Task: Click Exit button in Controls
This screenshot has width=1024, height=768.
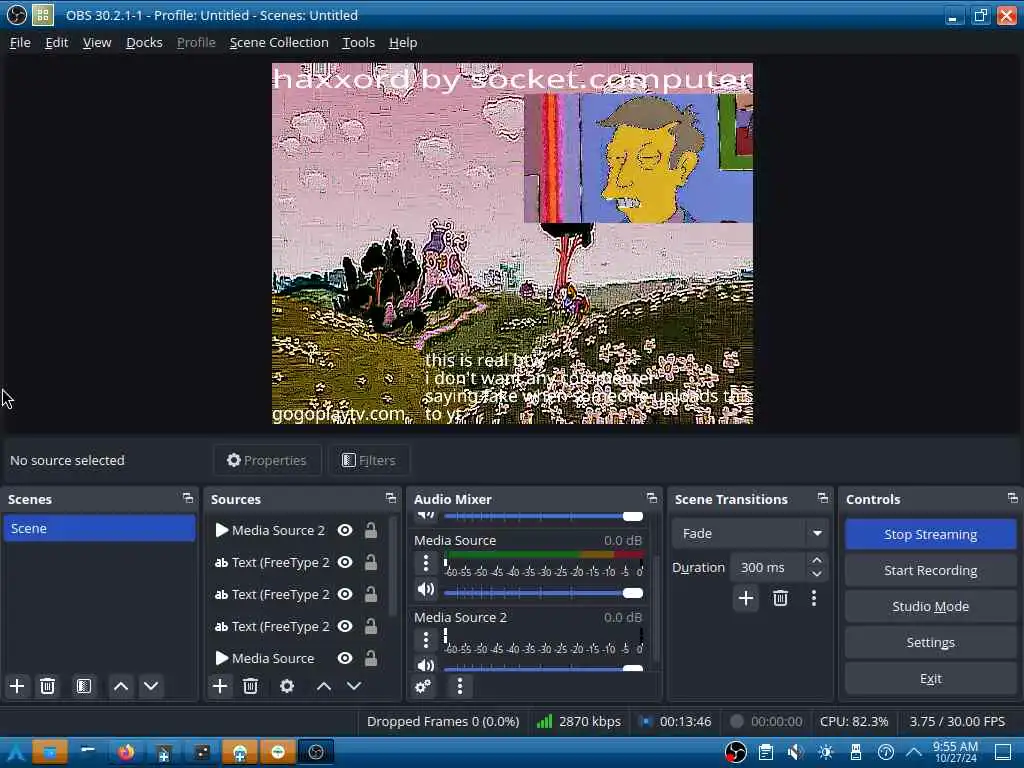Action: [931, 679]
